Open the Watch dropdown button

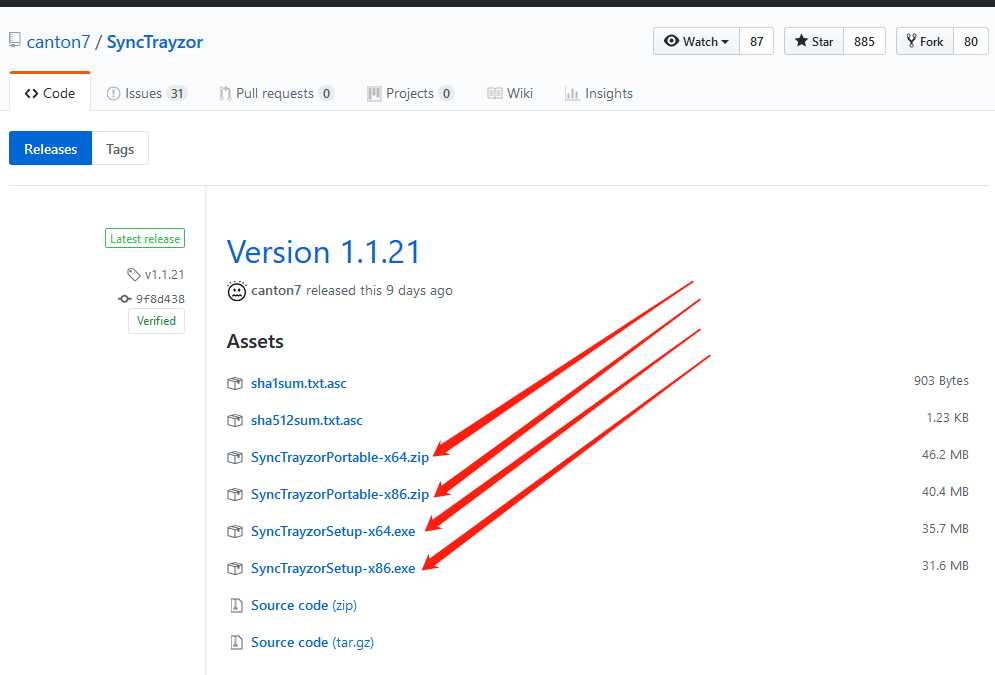click(696, 41)
